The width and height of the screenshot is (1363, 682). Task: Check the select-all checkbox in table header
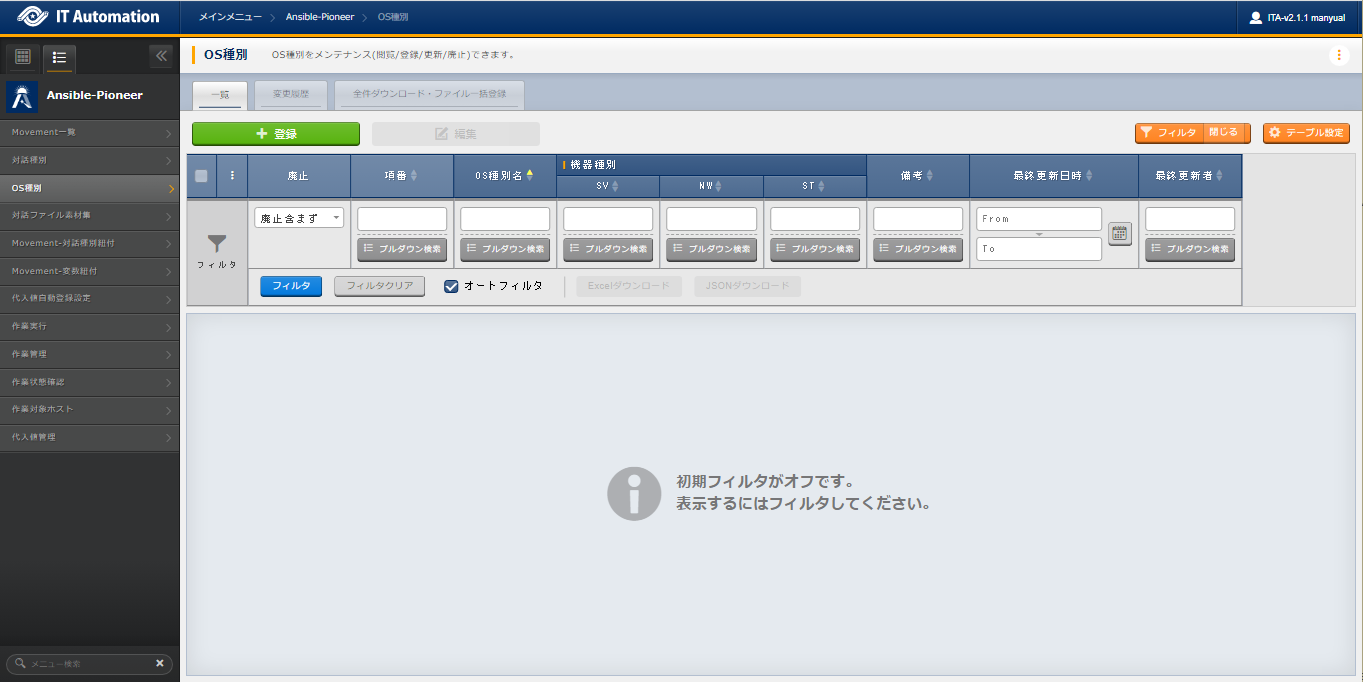click(x=200, y=176)
